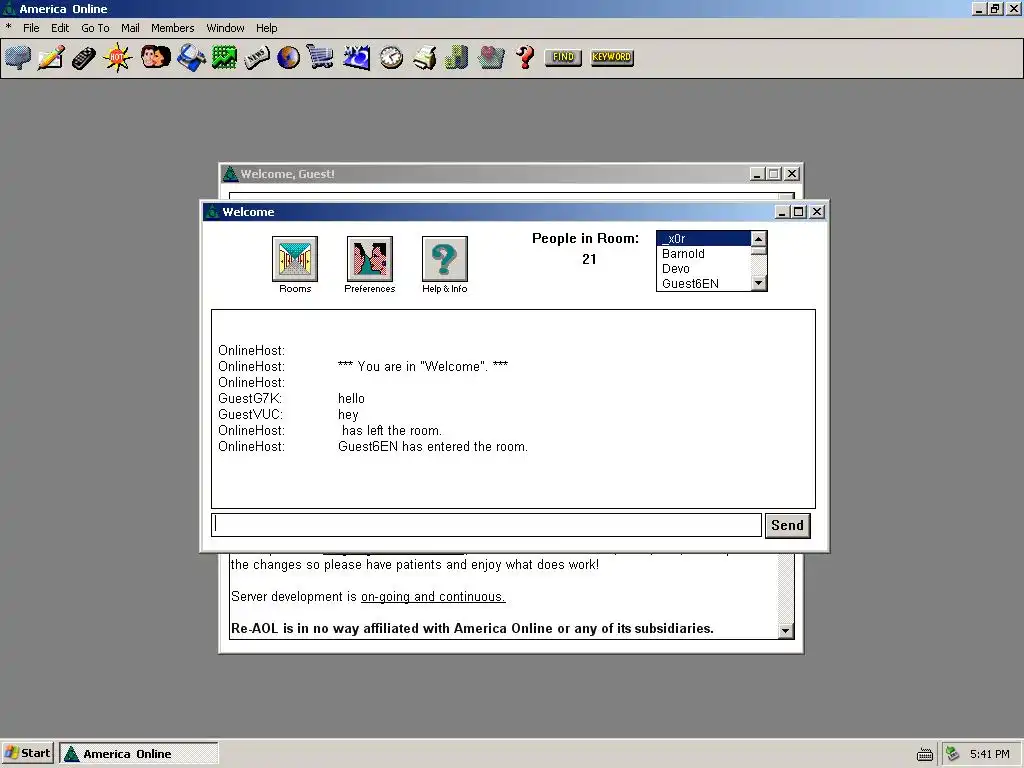Click the people list scroll-up arrow
Screen dimensions: 1024x768
[758, 239]
